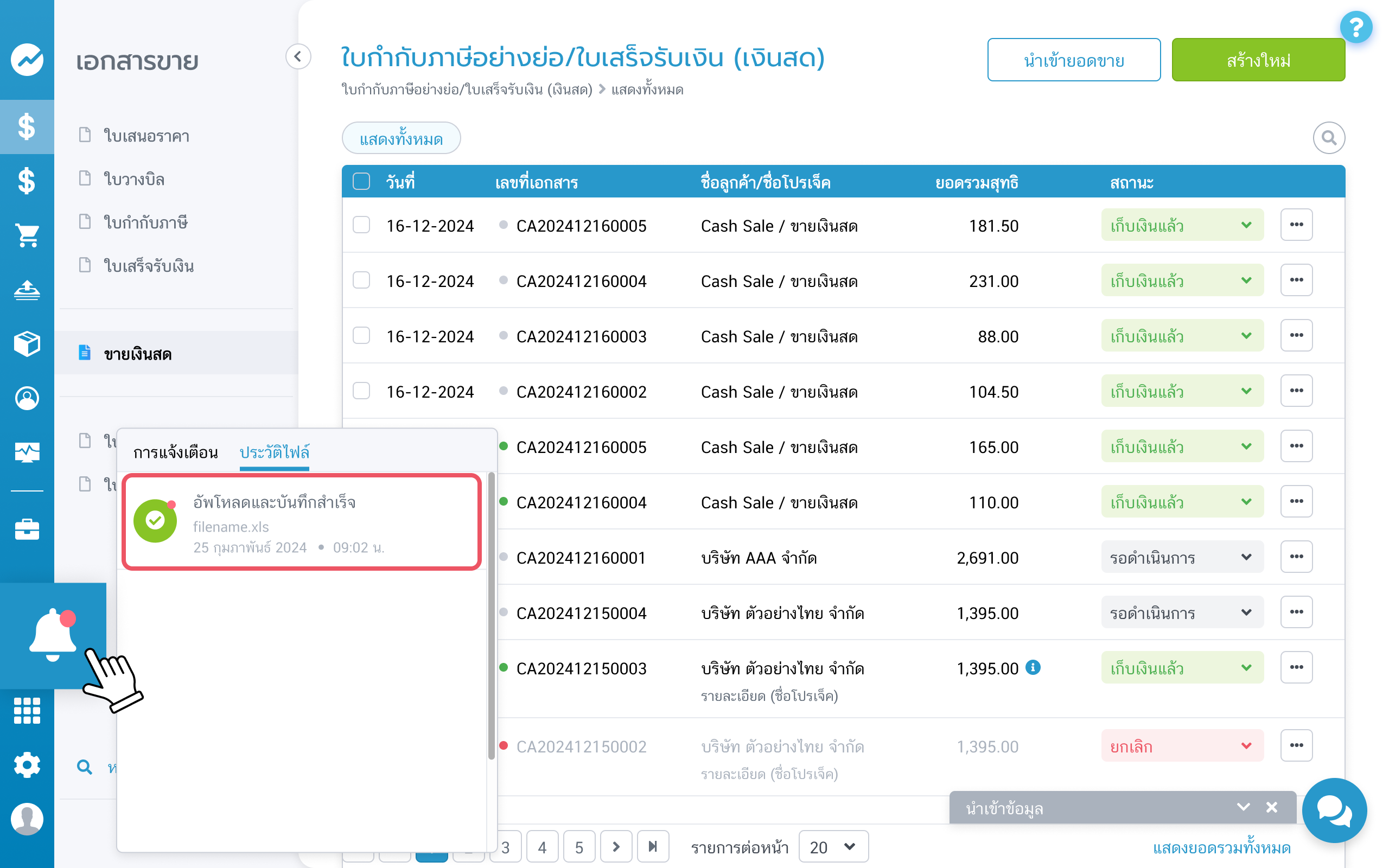Open the product box inventory icon
This screenshot has width=1389, height=868.
point(27,344)
